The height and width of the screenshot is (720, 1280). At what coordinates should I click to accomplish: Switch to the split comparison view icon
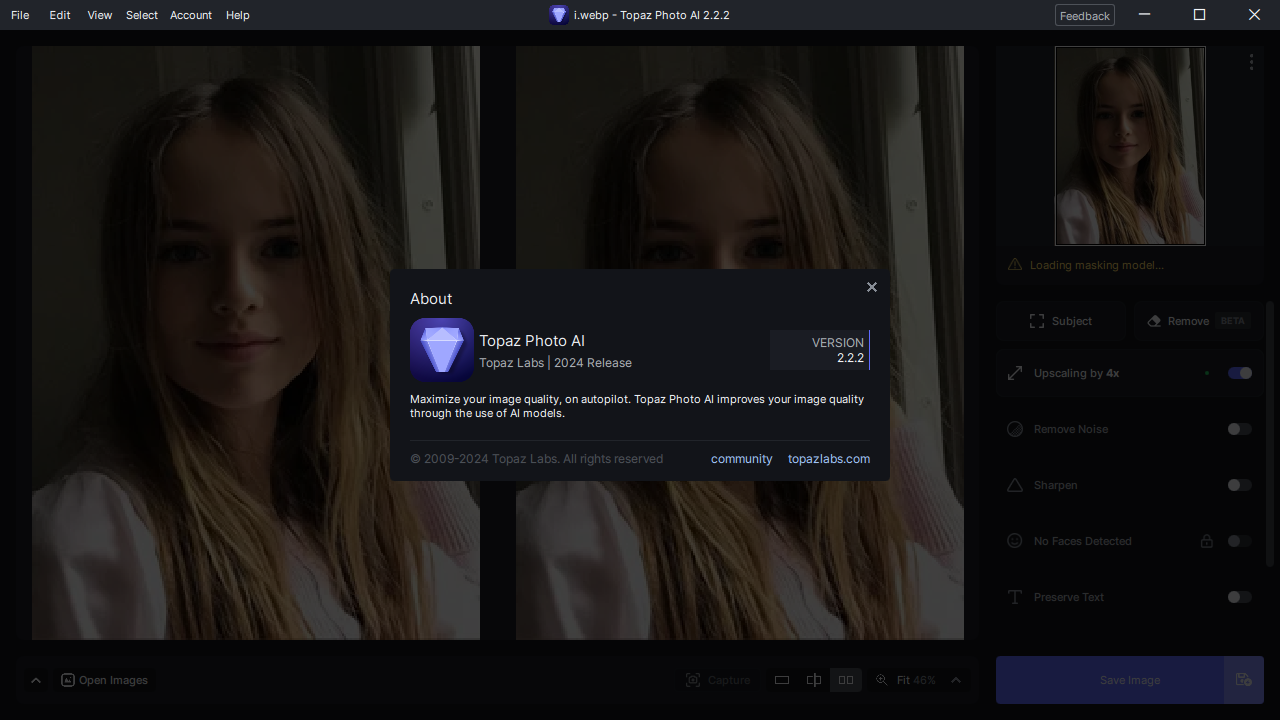[813, 680]
